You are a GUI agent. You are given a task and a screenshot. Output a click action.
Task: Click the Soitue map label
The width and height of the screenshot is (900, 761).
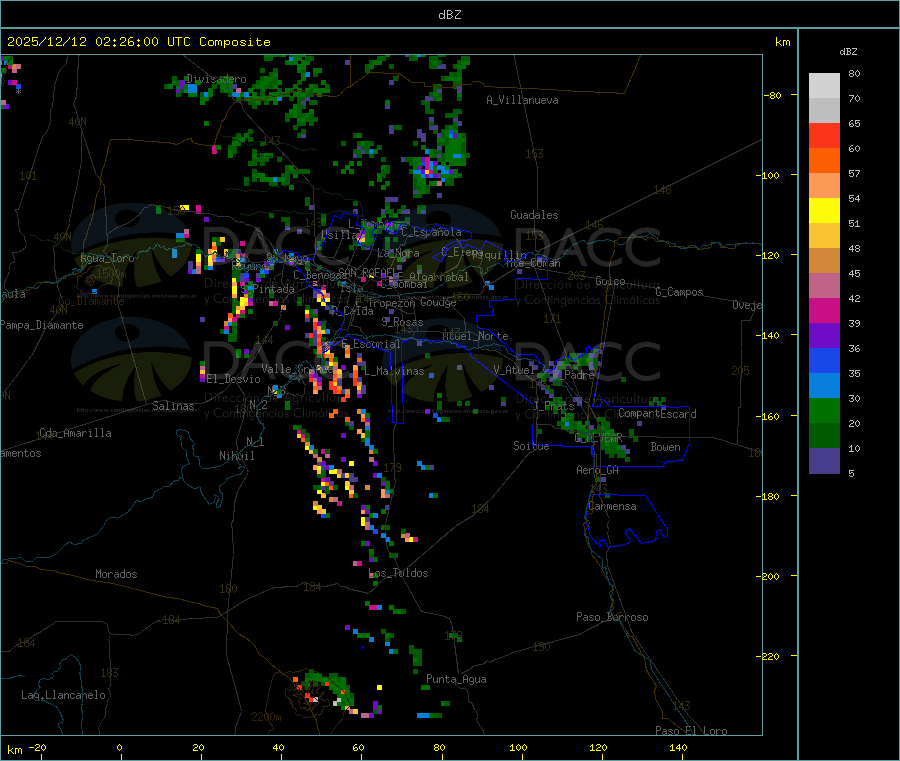(x=531, y=446)
